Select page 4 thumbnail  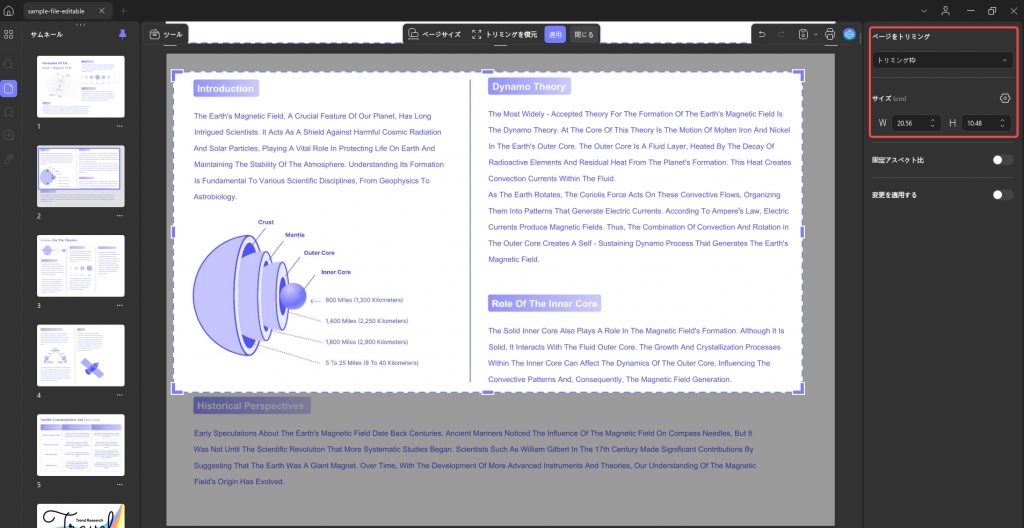(80, 355)
